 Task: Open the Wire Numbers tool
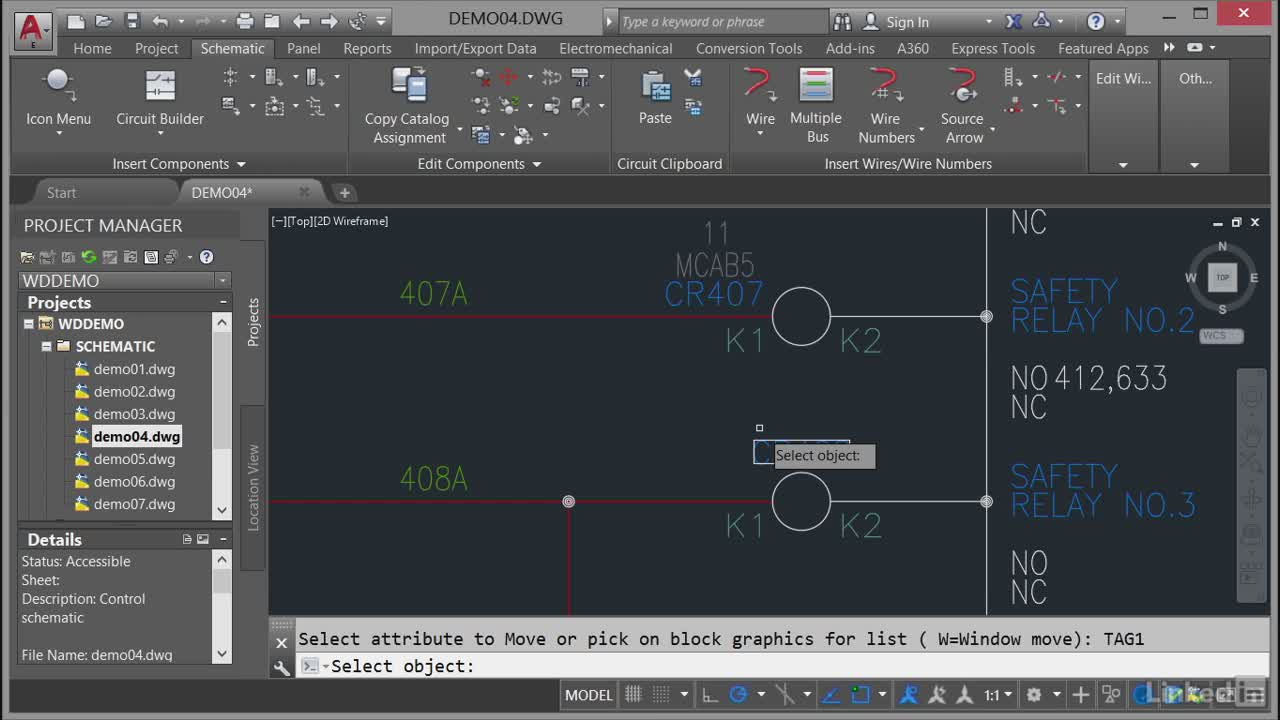tap(886, 107)
